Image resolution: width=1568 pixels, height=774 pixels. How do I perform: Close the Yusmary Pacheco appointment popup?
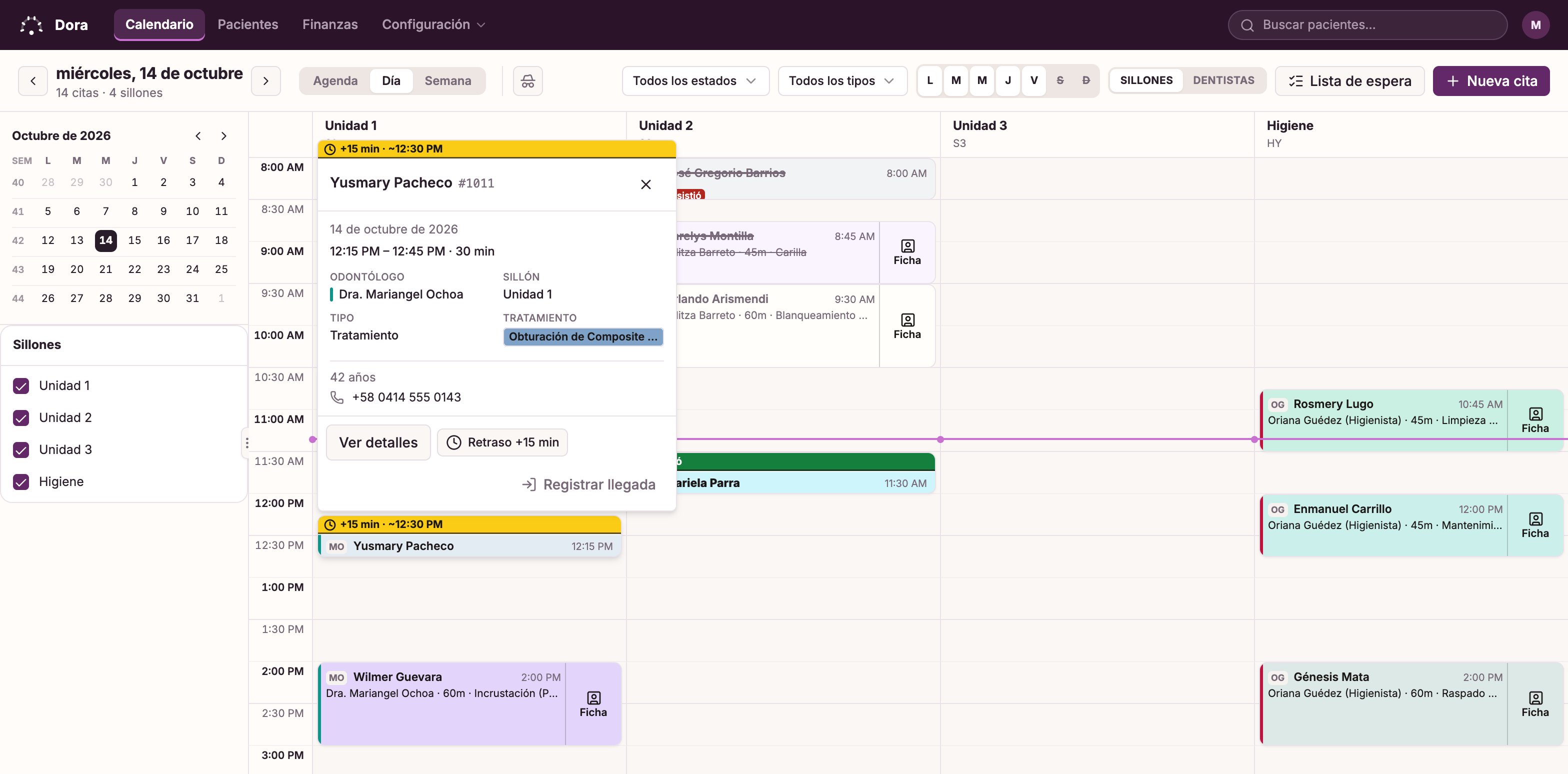pyautogui.click(x=646, y=184)
